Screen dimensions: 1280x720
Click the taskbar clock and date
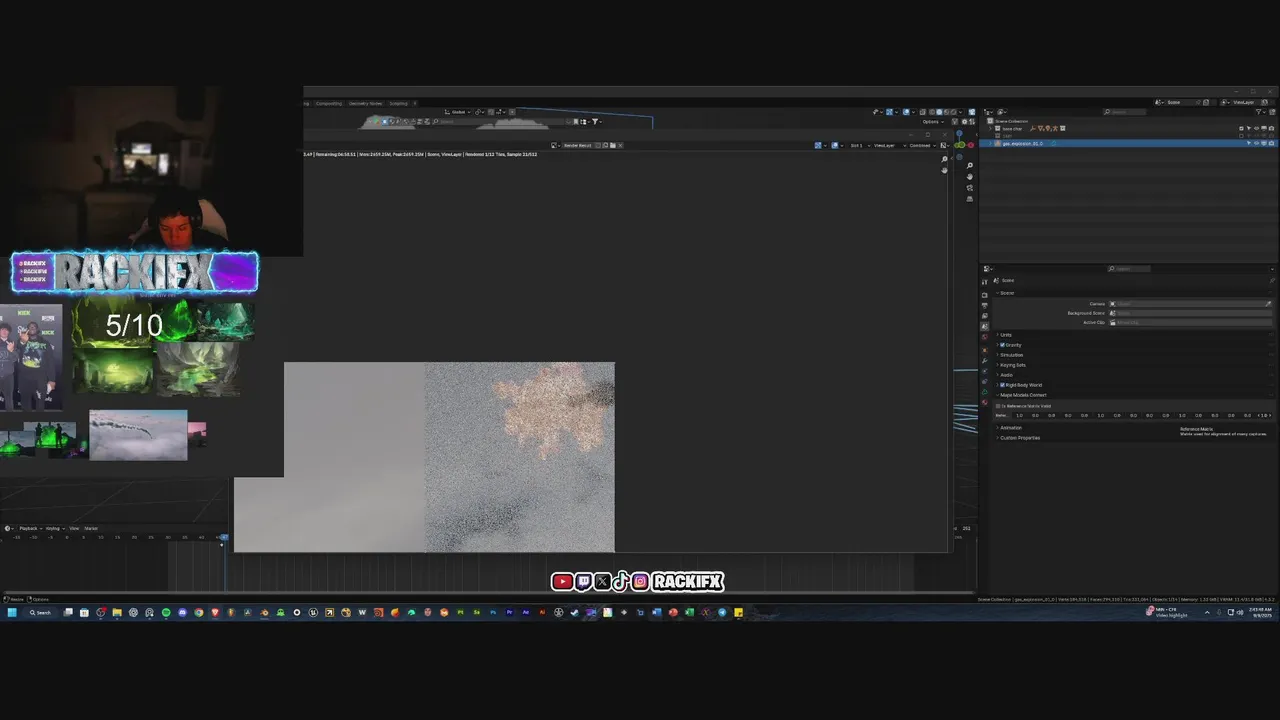pos(1259,612)
